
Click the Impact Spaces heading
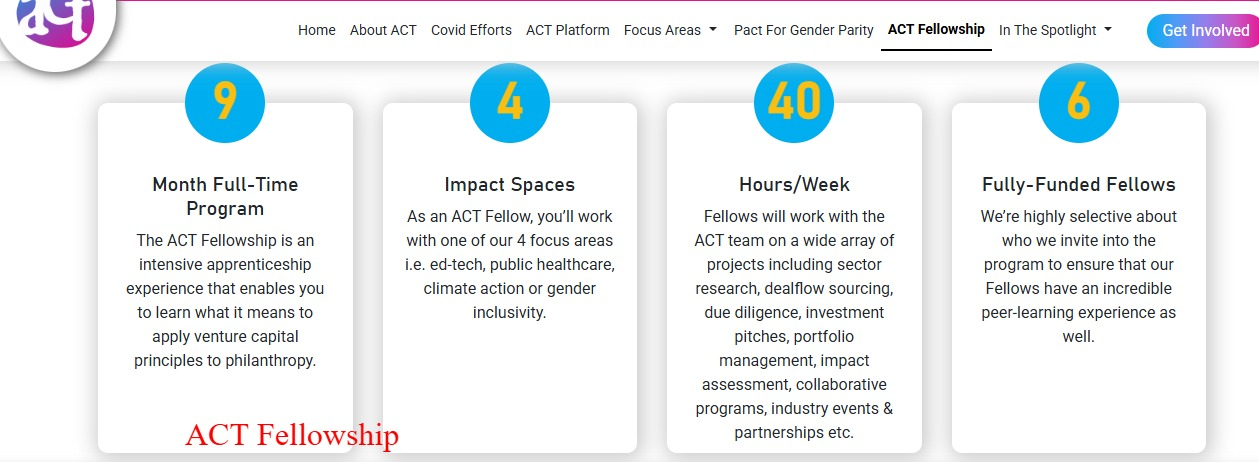coord(510,184)
